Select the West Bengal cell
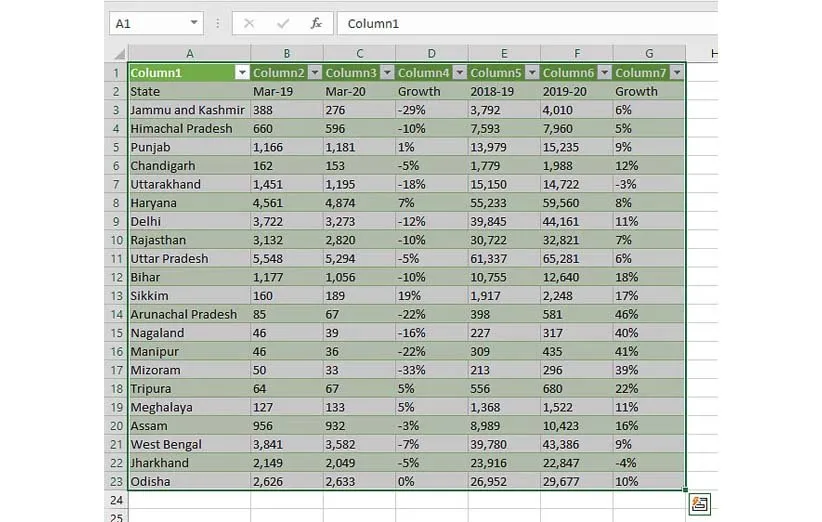This screenshot has width=822, height=522. pos(189,444)
